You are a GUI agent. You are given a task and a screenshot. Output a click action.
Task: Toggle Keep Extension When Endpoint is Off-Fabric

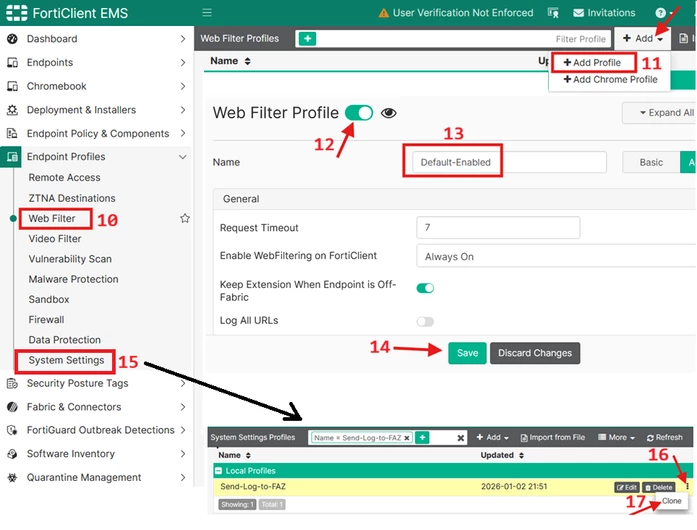click(425, 288)
